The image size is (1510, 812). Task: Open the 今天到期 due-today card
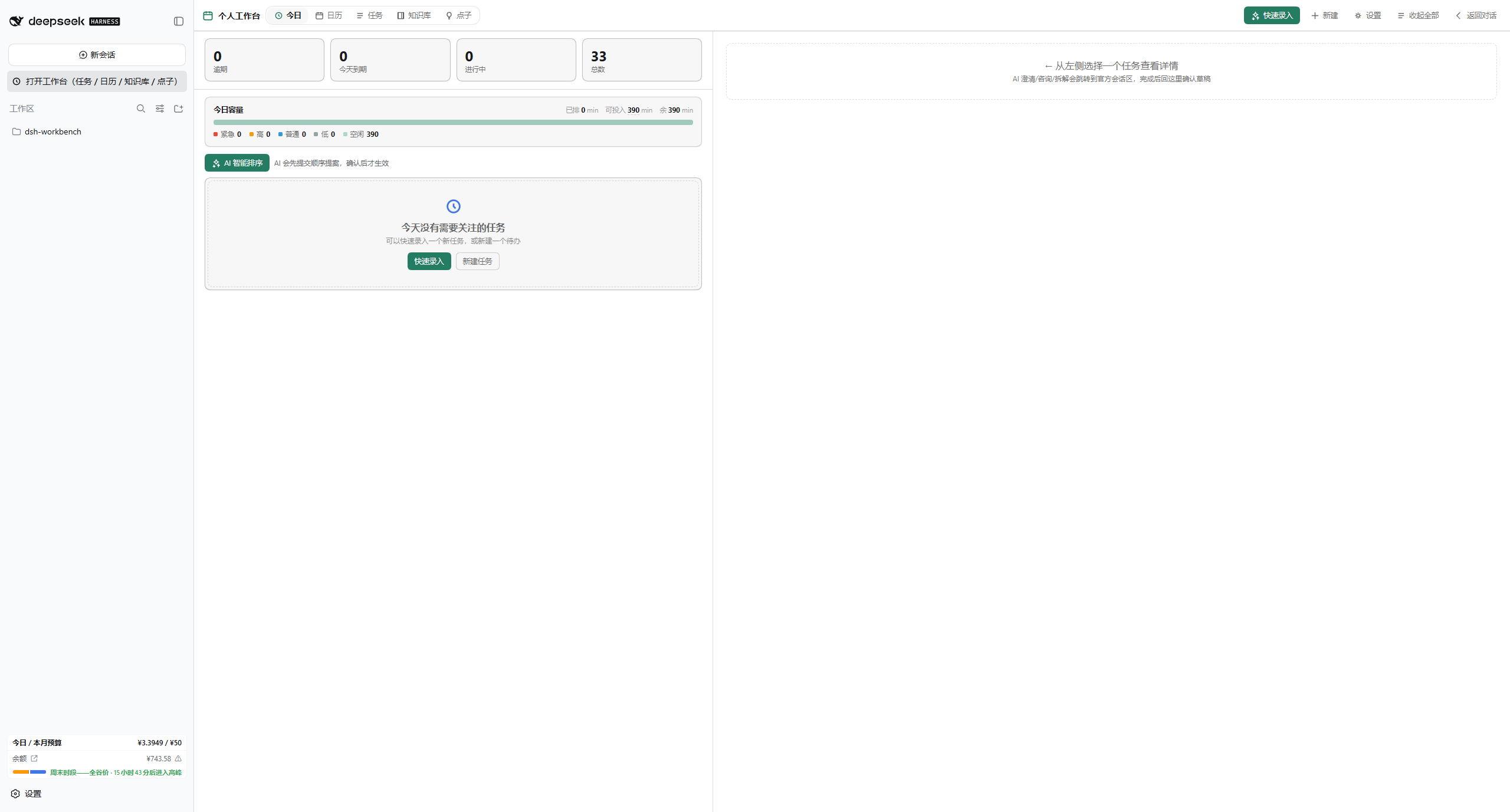pos(390,60)
